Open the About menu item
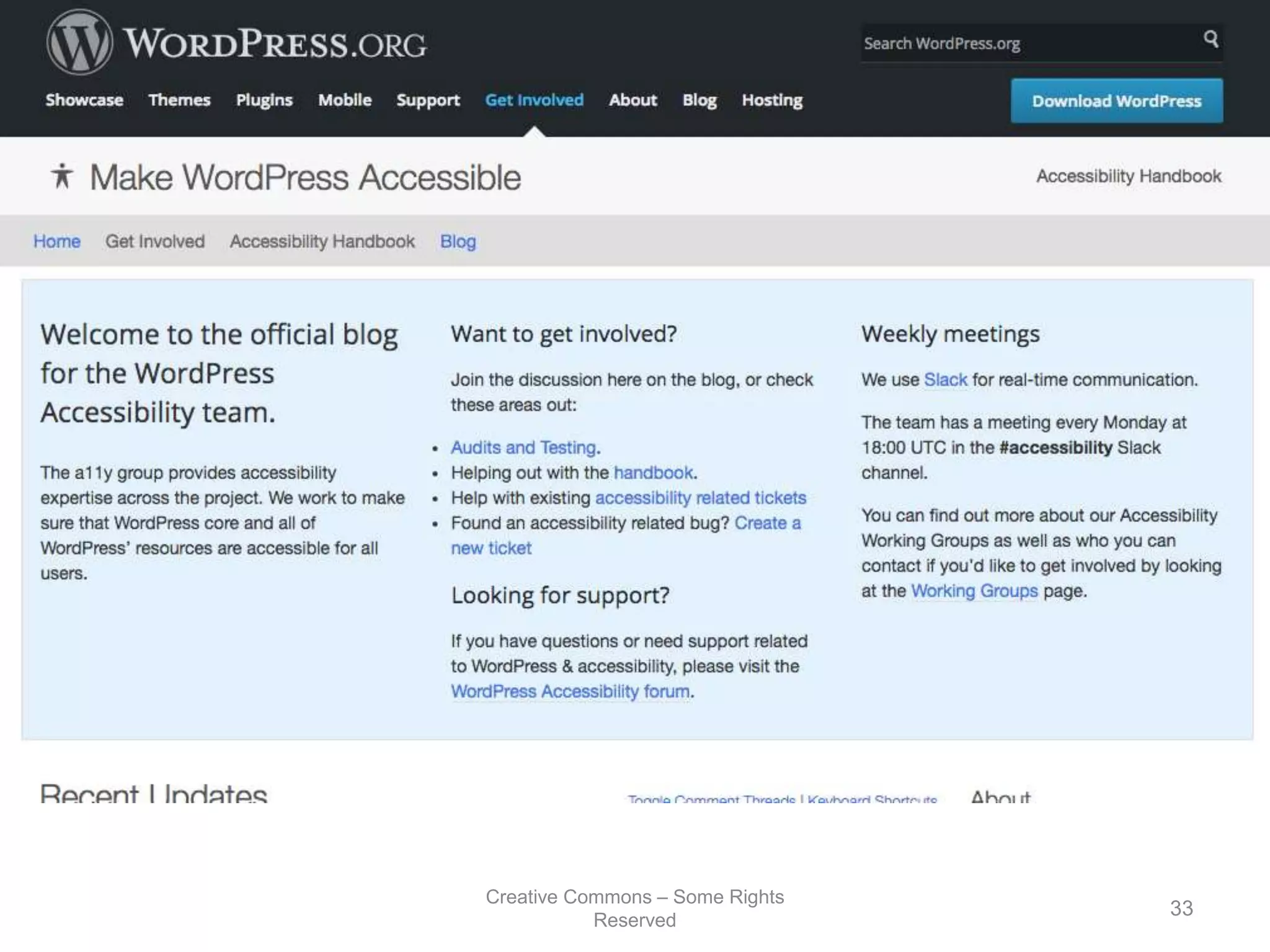1270x952 pixels. pos(633,100)
